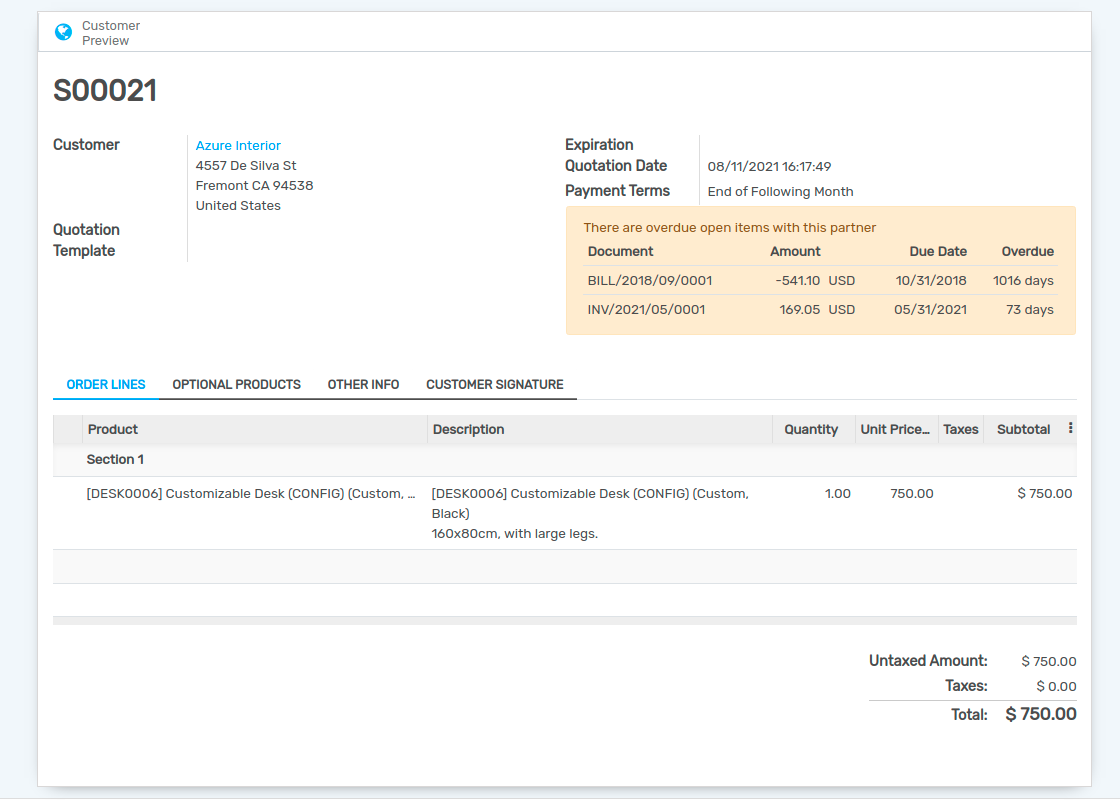Switch to the Optional Products tab
Image resolution: width=1120 pixels, height=800 pixels.
click(236, 384)
